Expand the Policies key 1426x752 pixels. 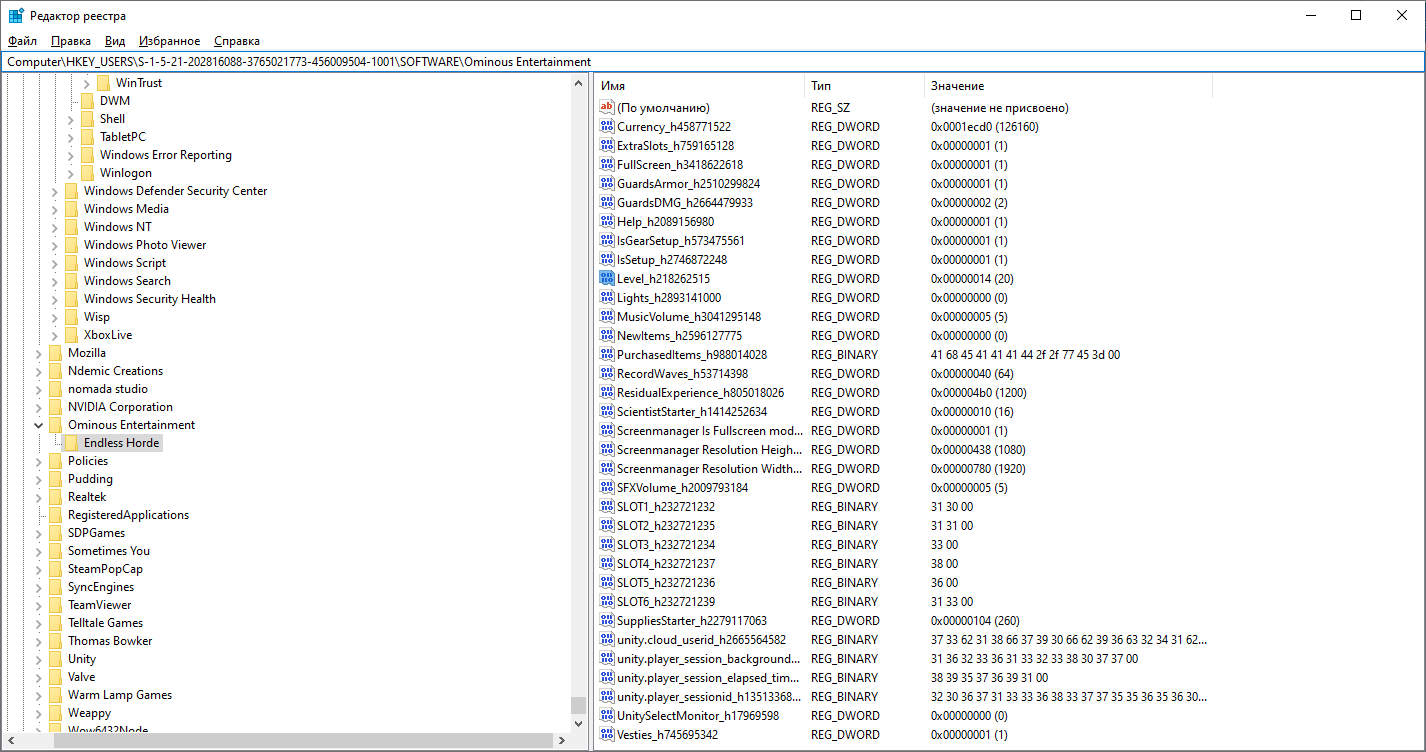[39, 461]
